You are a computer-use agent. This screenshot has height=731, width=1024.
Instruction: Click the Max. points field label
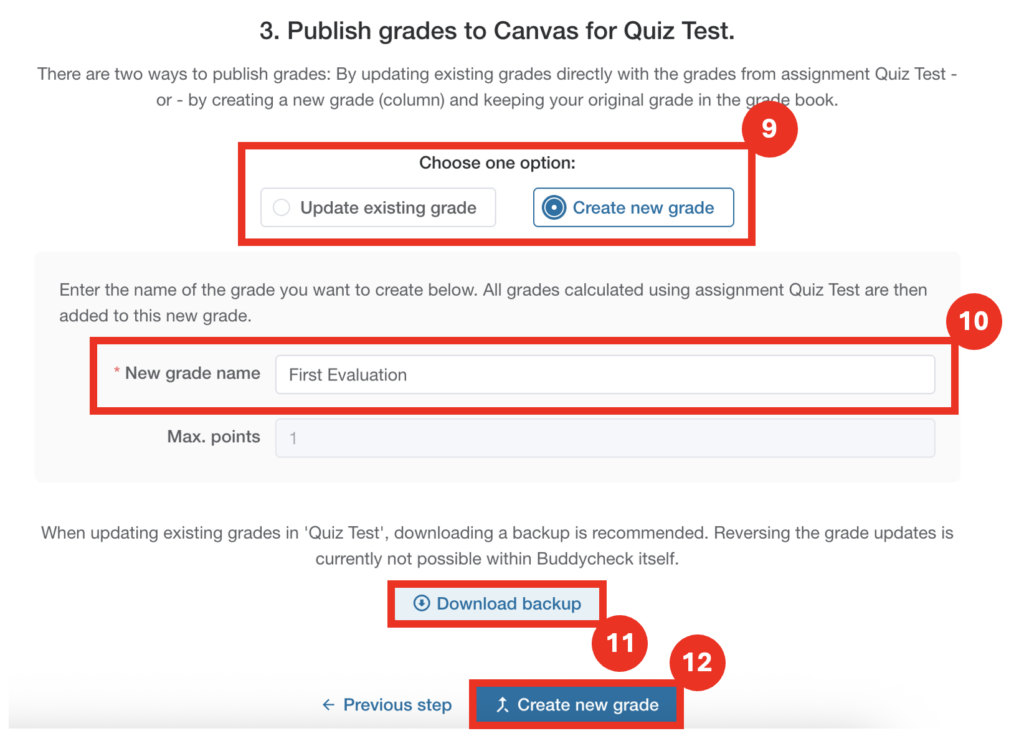(x=213, y=436)
